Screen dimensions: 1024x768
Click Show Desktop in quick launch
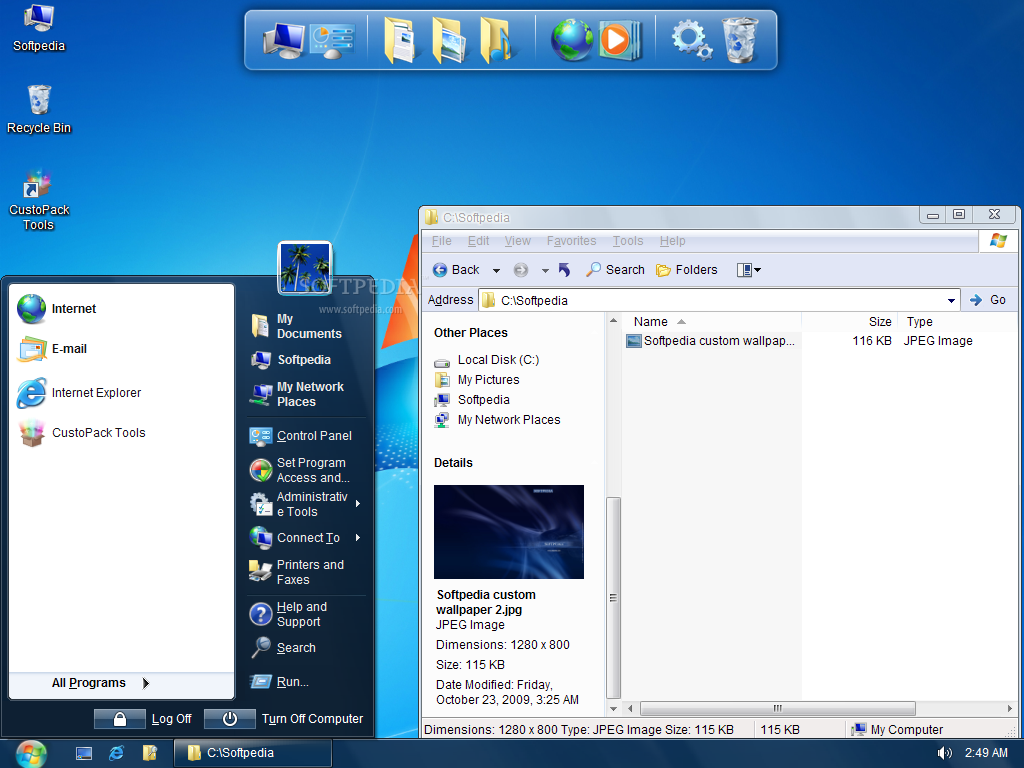coord(84,754)
